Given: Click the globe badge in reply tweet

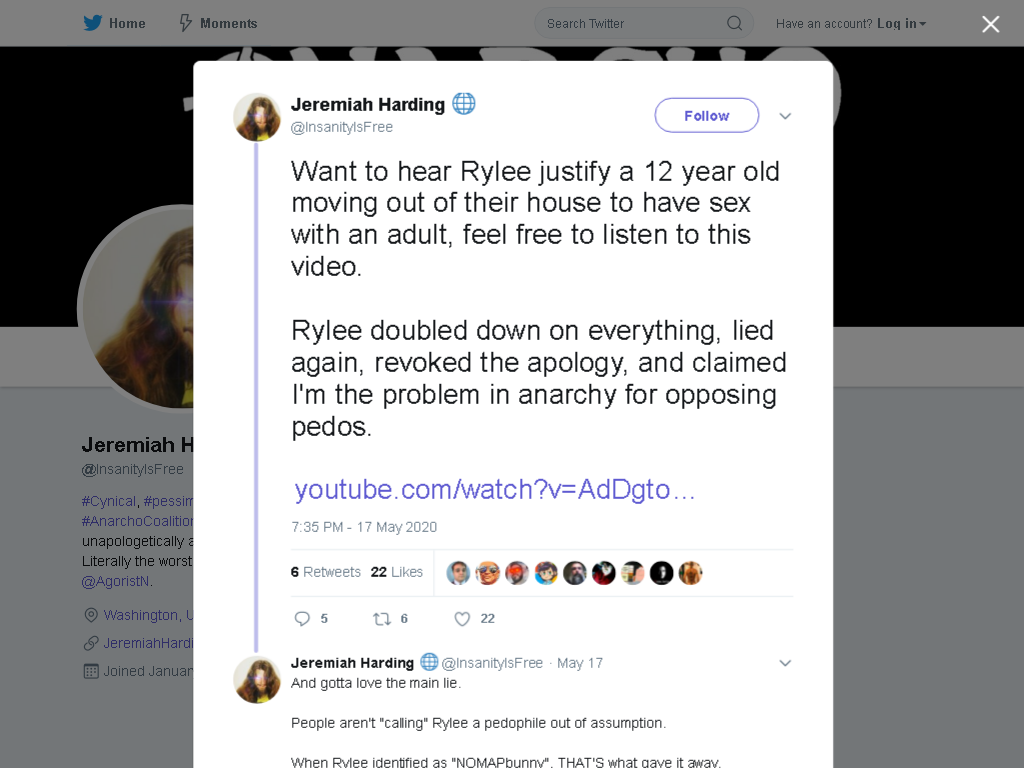Looking at the screenshot, I should click(x=429, y=662).
